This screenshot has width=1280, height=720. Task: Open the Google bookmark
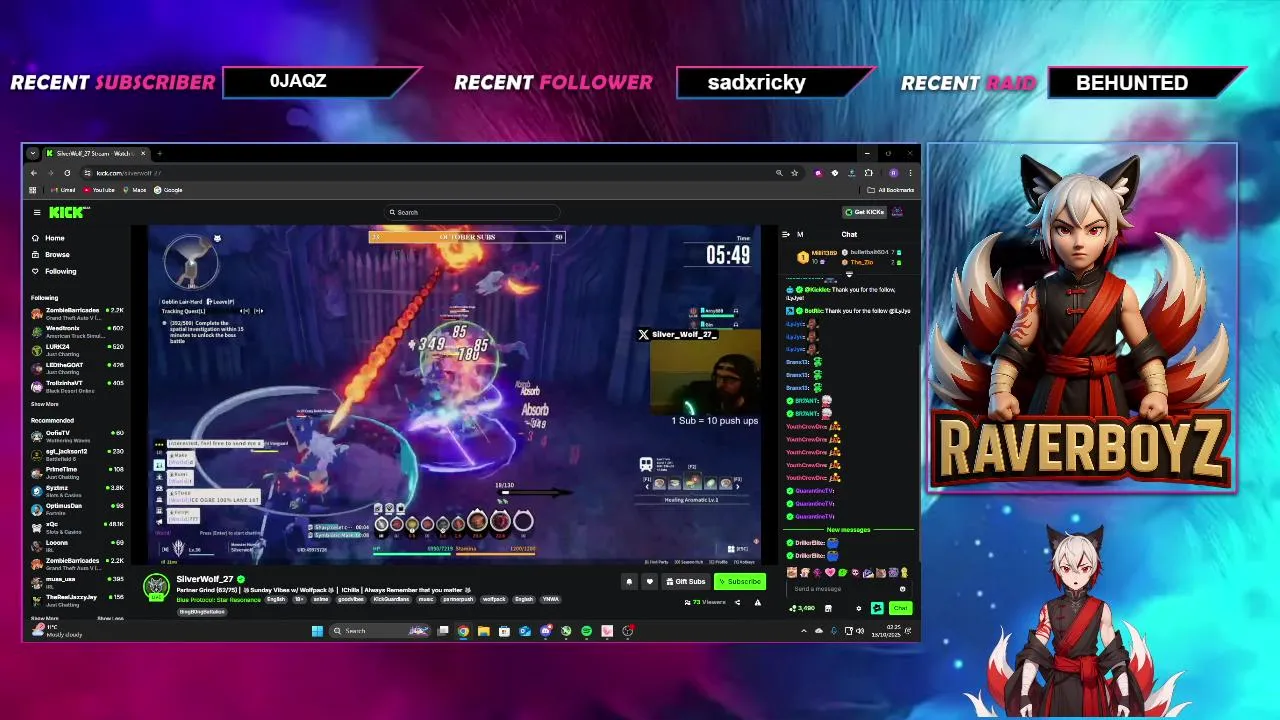coord(168,190)
